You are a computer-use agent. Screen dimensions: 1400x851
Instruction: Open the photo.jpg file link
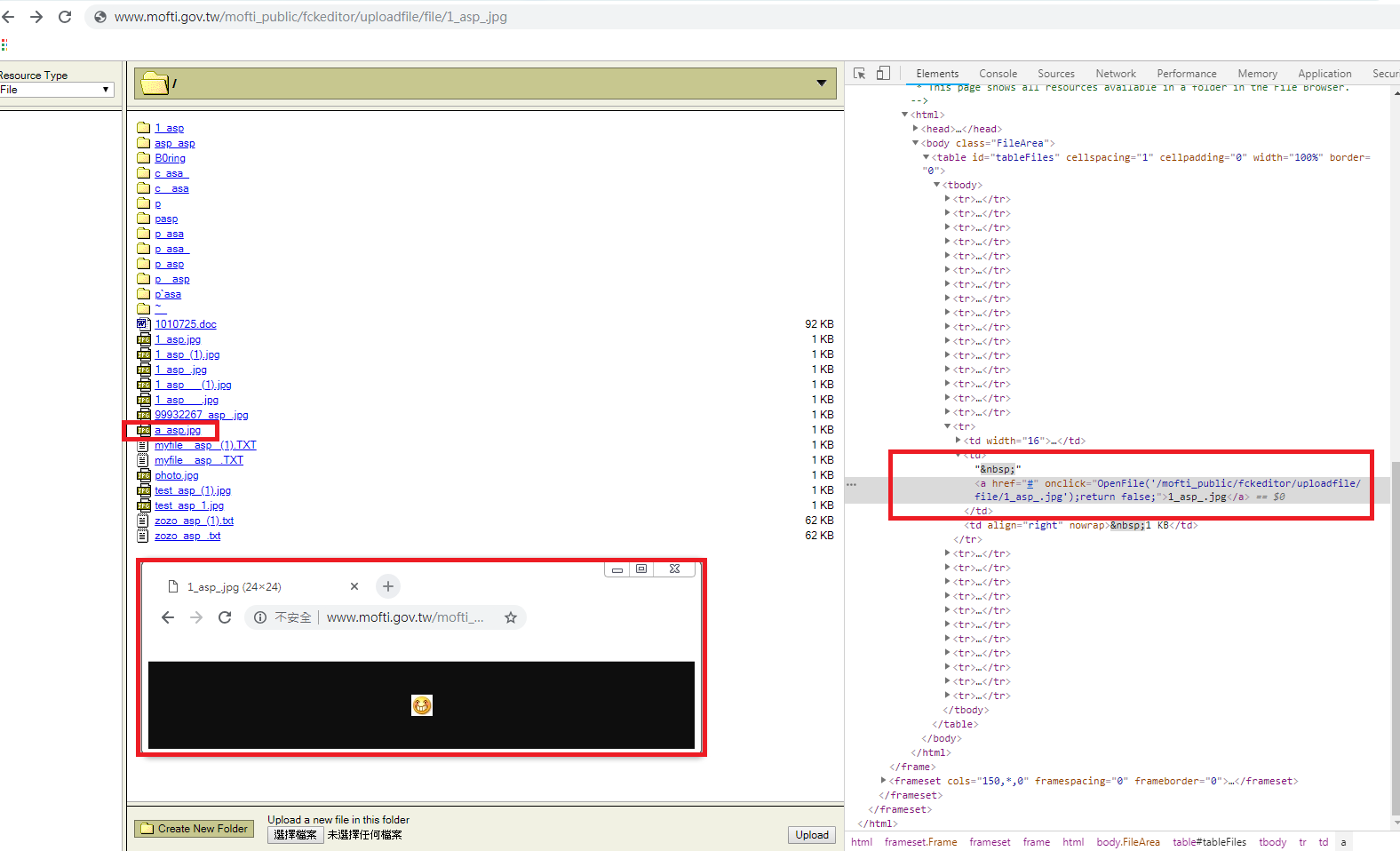pos(176,475)
